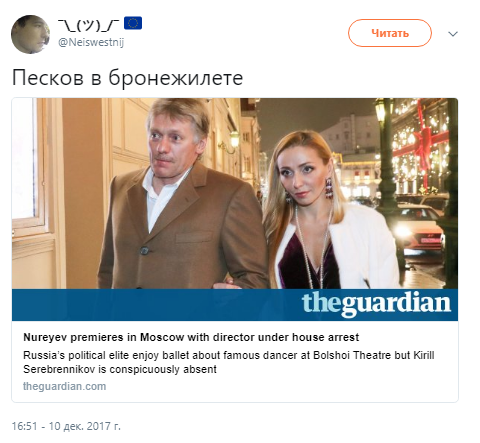Click the blue Guardian banner strip
This screenshot has width=480, height=443.
235,305
